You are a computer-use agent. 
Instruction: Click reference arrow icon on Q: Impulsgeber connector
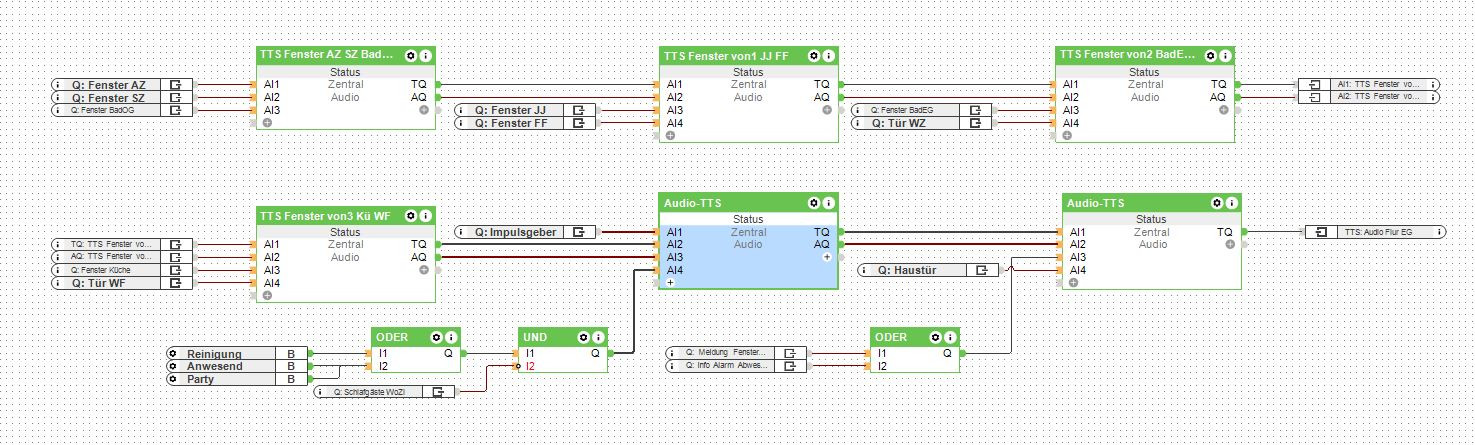click(579, 232)
